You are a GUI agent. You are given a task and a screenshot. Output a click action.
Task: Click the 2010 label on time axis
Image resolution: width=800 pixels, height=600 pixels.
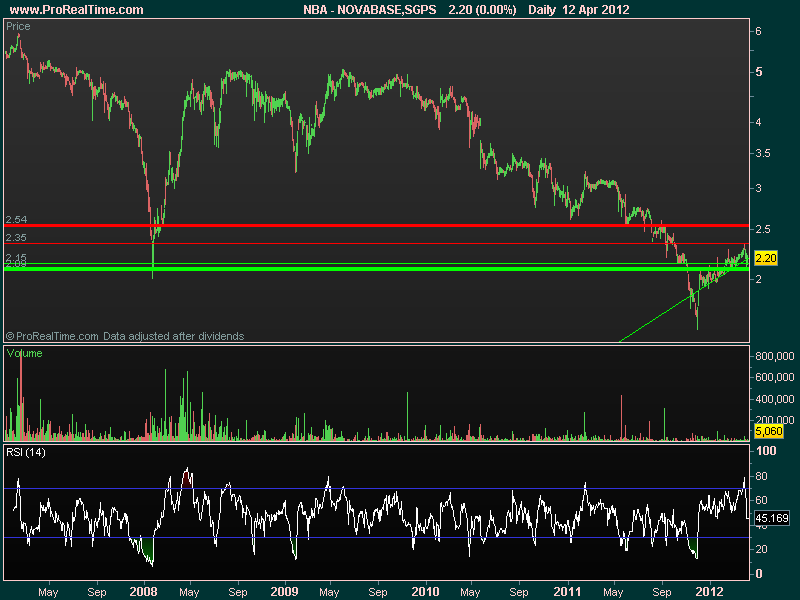point(425,591)
